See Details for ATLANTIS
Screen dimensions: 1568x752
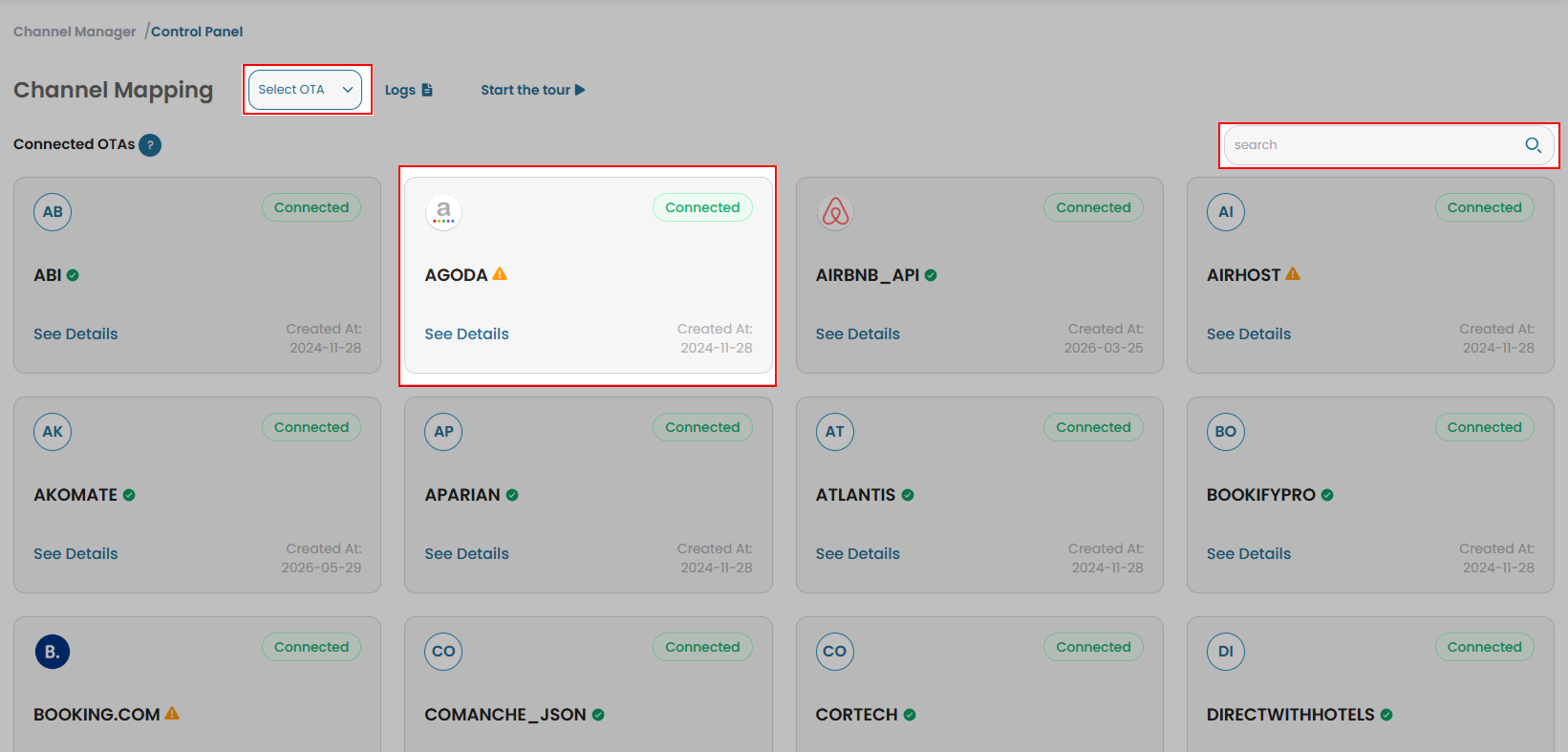tap(858, 554)
